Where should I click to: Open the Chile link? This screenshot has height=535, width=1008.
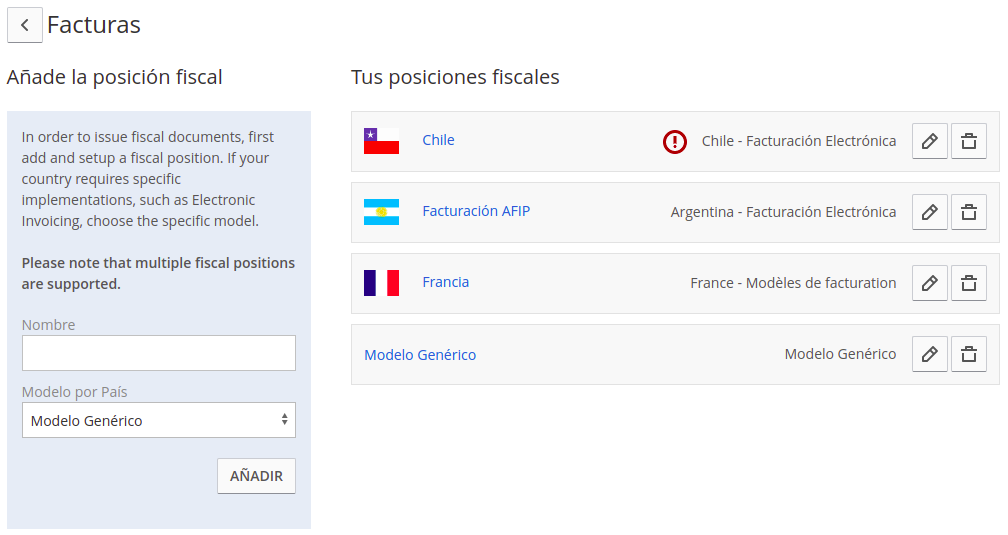438,140
